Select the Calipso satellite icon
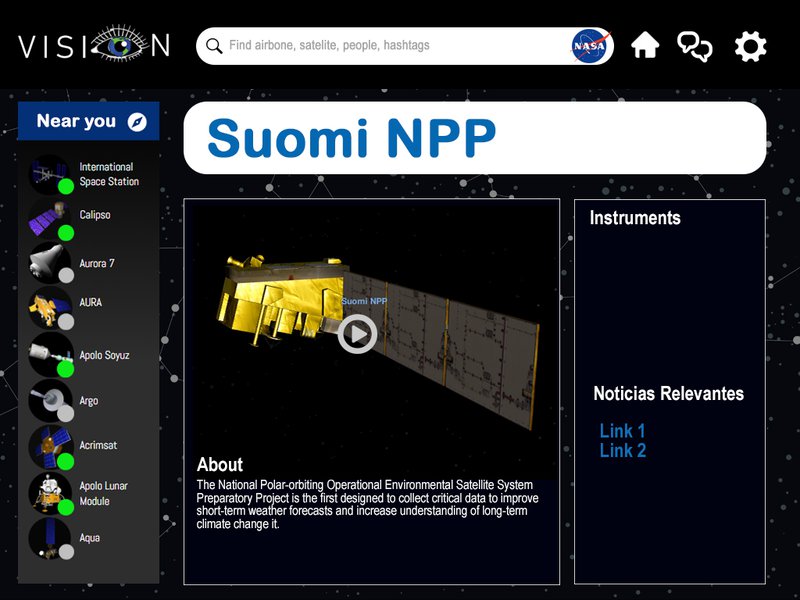Screen dimensions: 800x600 pos(50,218)
